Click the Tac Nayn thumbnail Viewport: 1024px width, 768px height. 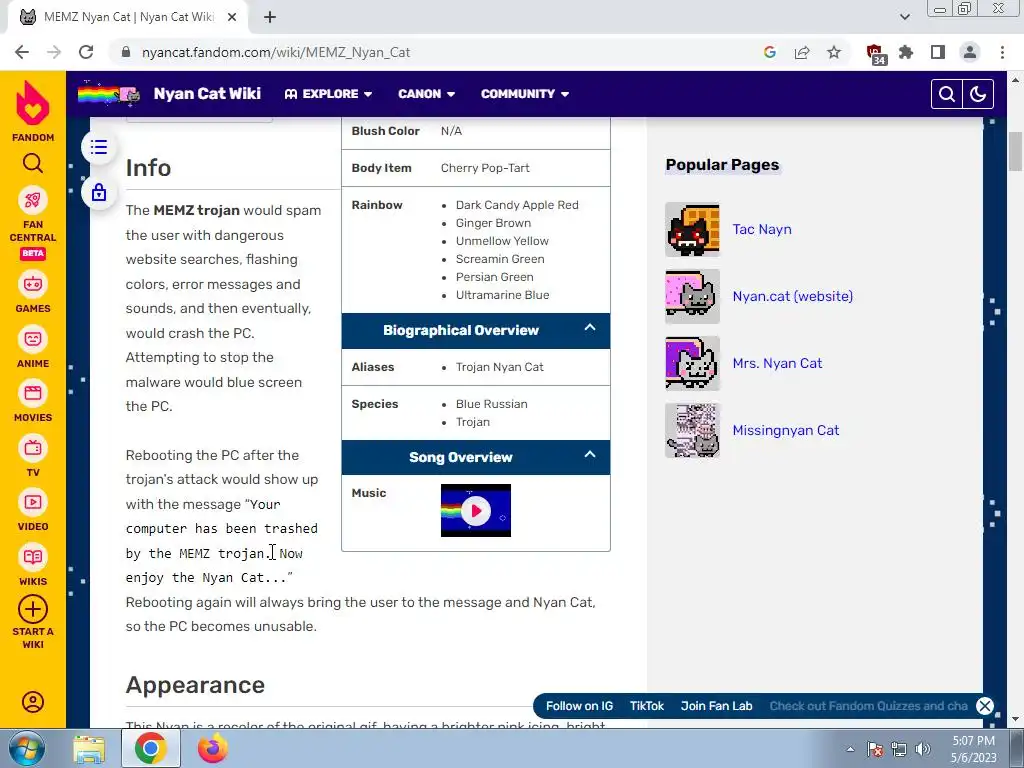point(692,229)
